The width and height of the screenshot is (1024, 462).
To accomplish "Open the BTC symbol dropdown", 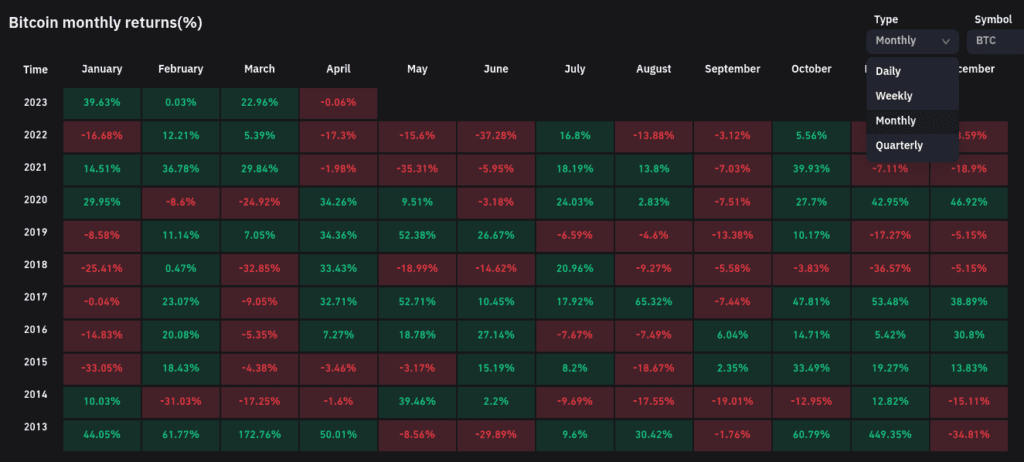I will click(993, 41).
